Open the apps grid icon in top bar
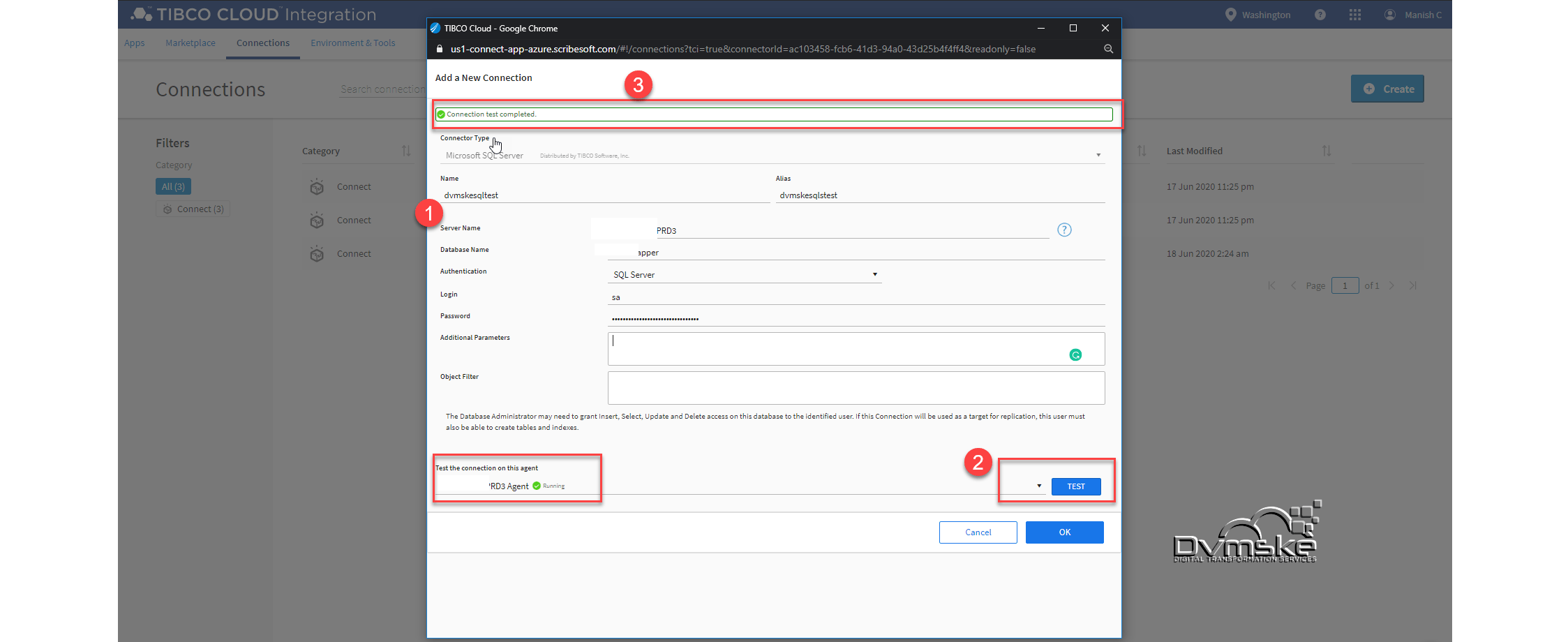Viewport: 1568px width, 642px height. pyautogui.click(x=1354, y=14)
